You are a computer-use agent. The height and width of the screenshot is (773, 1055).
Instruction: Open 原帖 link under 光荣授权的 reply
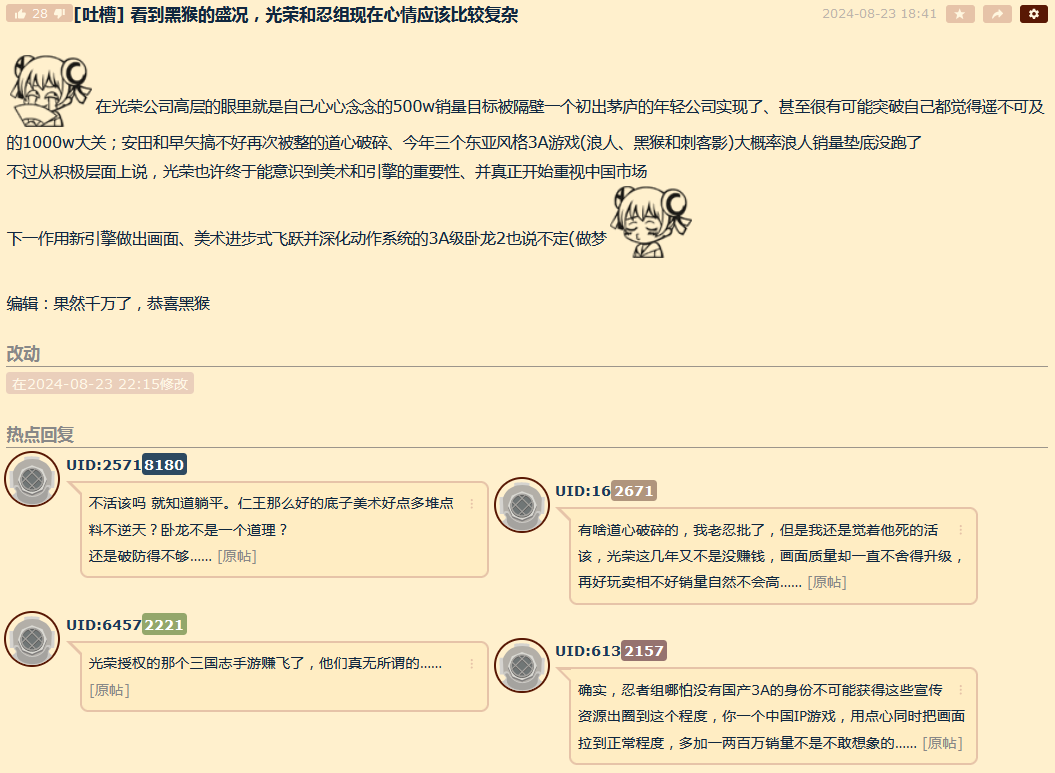pyautogui.click(x=109, y=690)
